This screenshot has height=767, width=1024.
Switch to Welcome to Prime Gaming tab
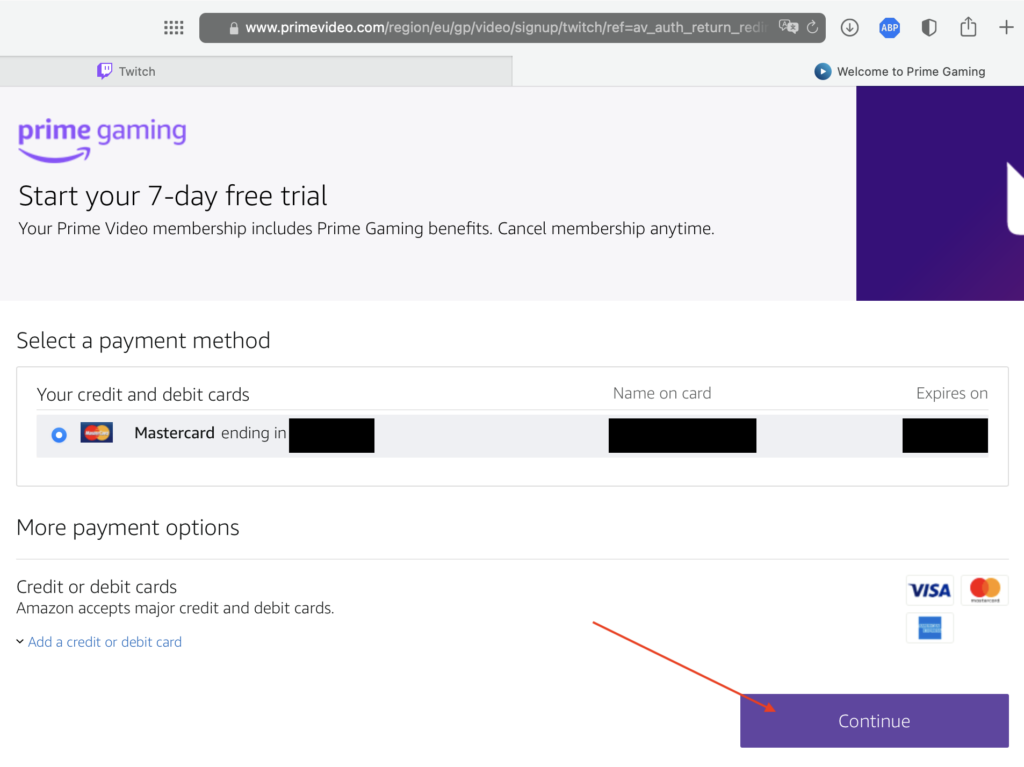[x=900, y=71]
